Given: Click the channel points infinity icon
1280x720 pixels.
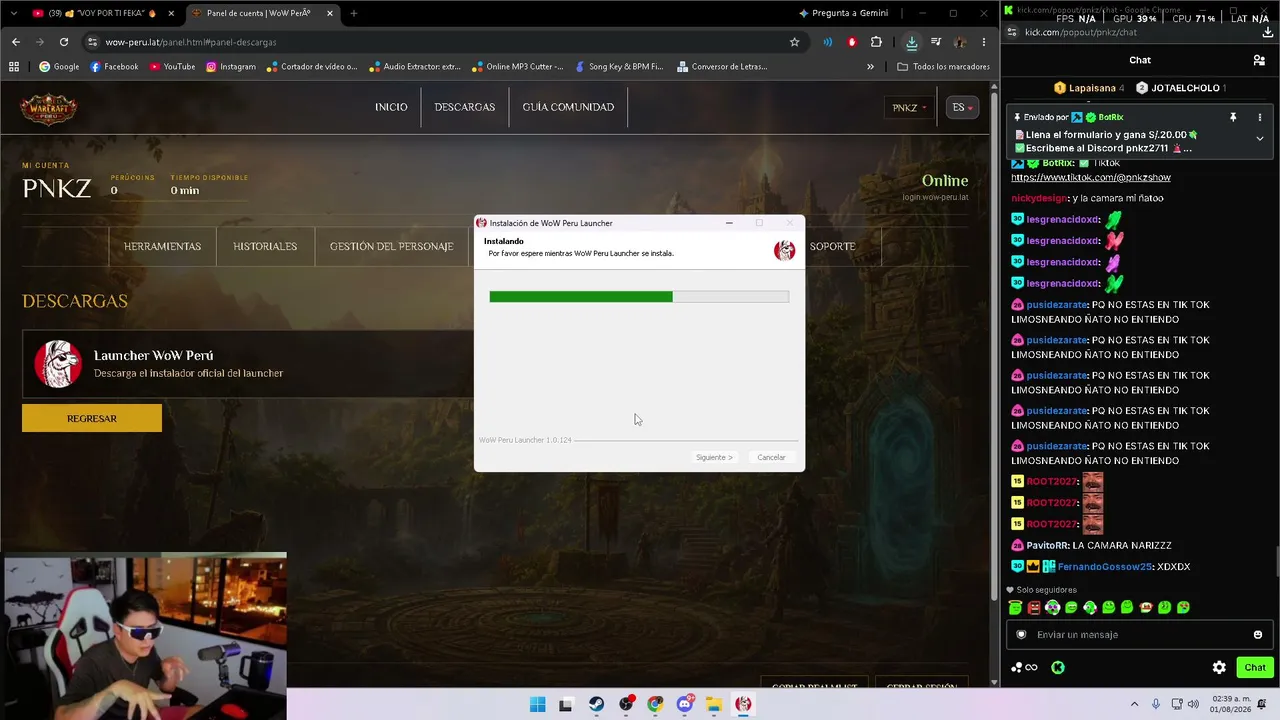Looking at the screenshot, I should tap(1025, 667).
